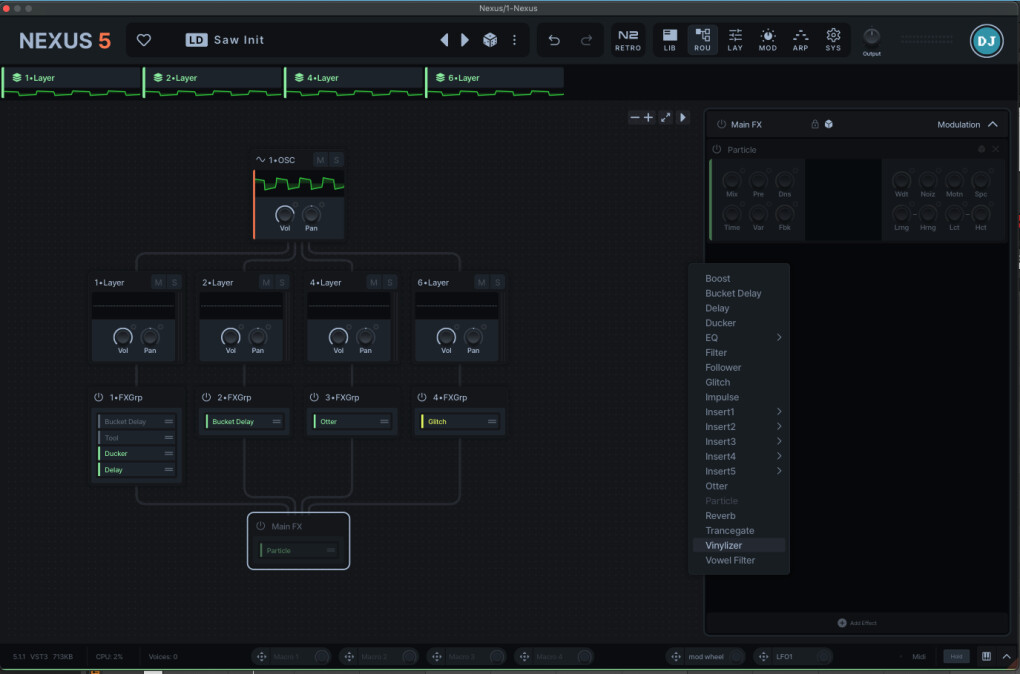This screenshot has width=1020, height=674.
Task: Click the Add Effect button
Action: (856, 623)
